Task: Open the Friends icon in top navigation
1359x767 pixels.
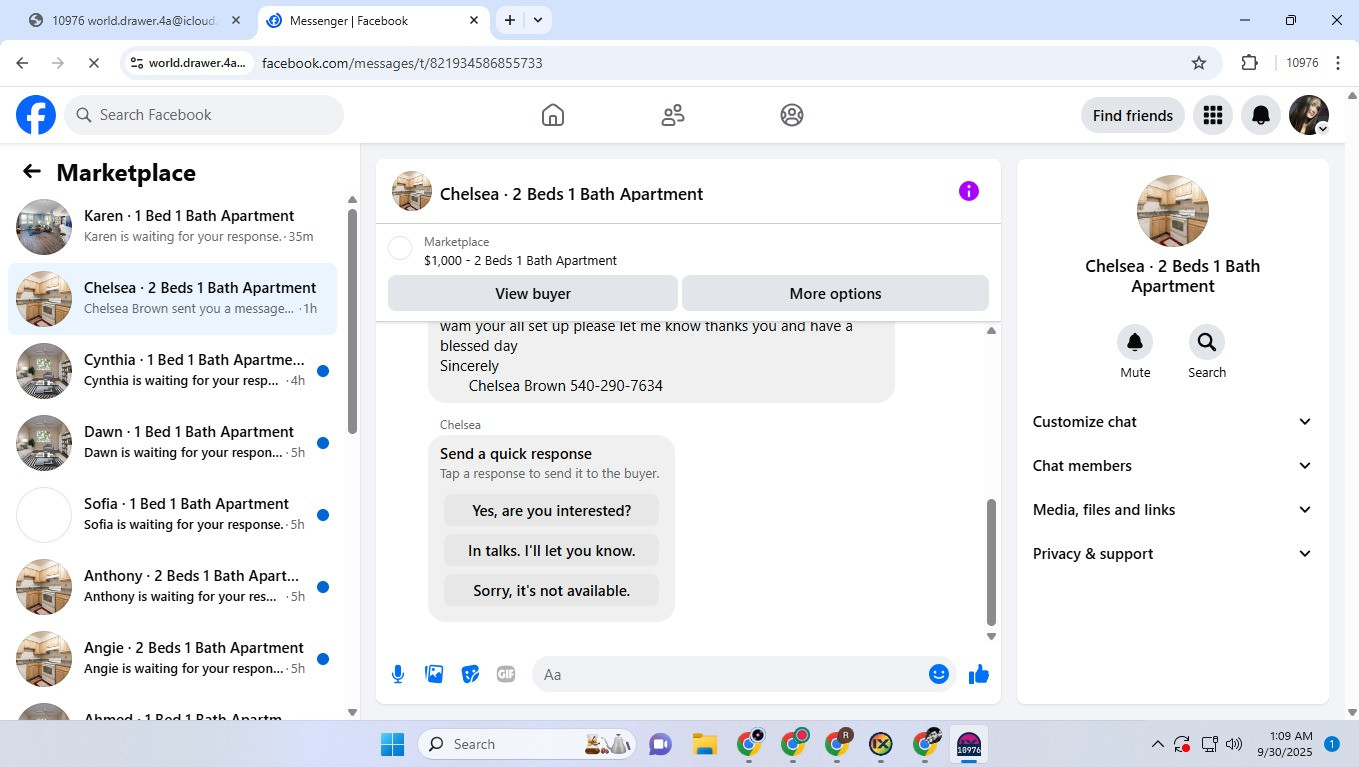Action: pos(673,115)
